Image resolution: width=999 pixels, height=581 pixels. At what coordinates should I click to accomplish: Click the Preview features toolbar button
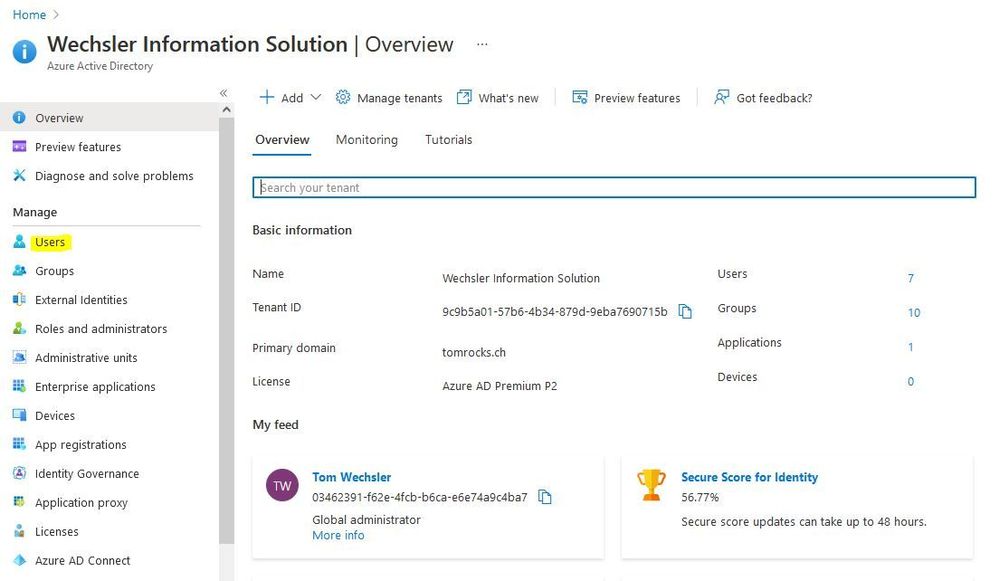pos(626,98)
